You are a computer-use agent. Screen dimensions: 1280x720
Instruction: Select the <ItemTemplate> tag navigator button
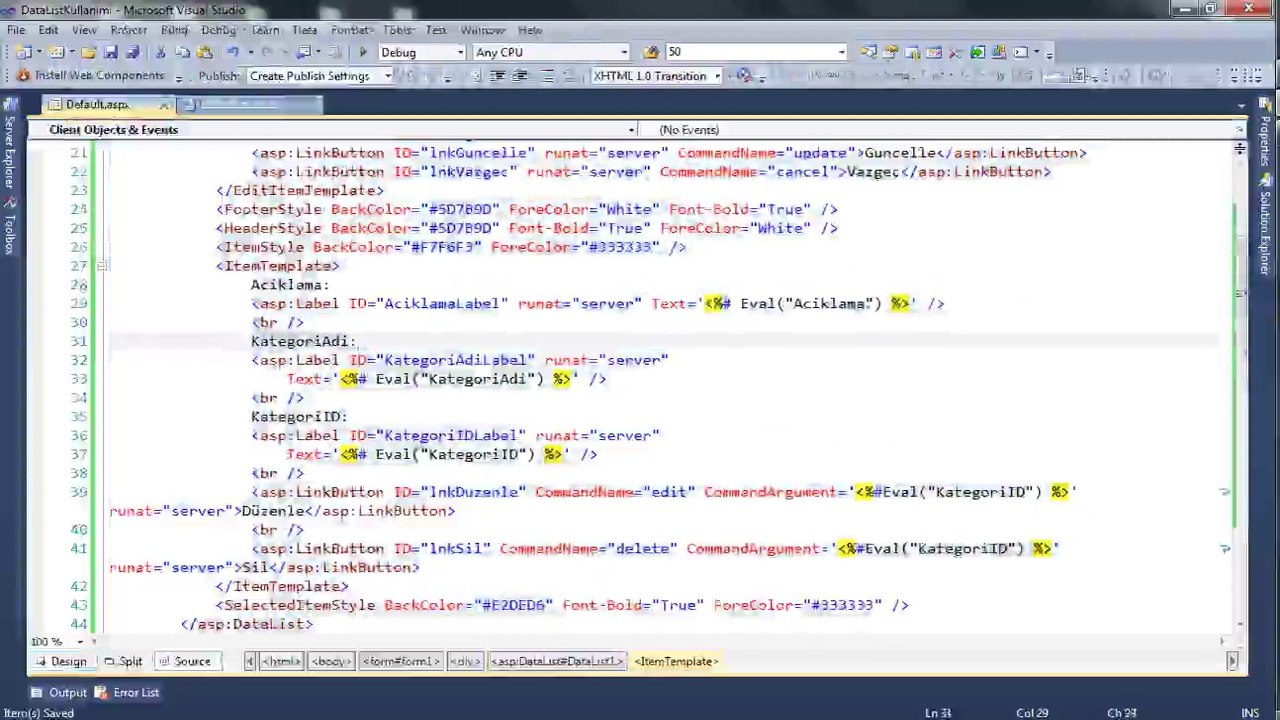(676, 661)
